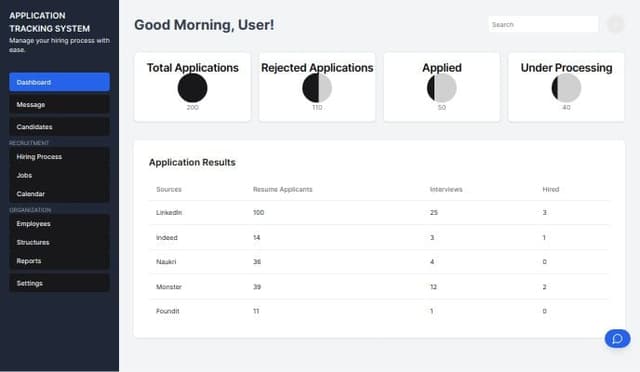Select the Indeed source row
Image resolution: width=640 pixels, height=372 pixels.
coord(379,237)
